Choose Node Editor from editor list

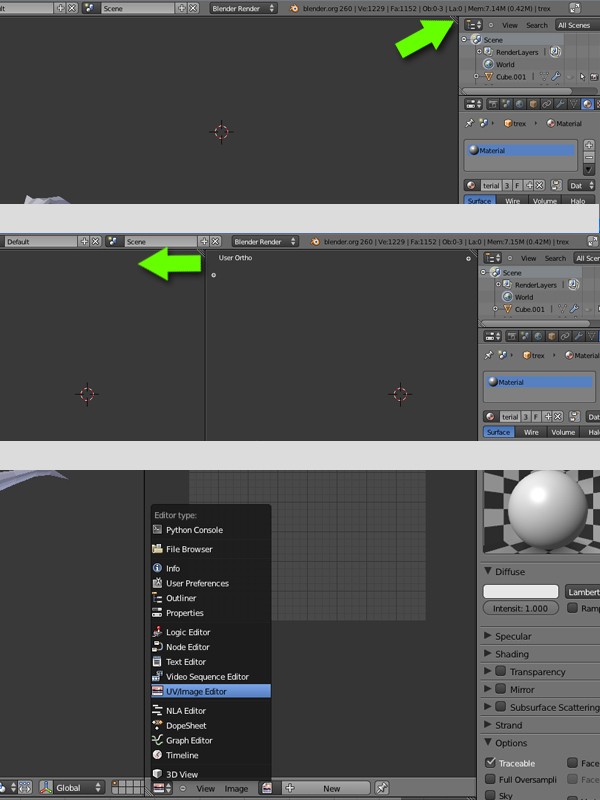point(211,647)
